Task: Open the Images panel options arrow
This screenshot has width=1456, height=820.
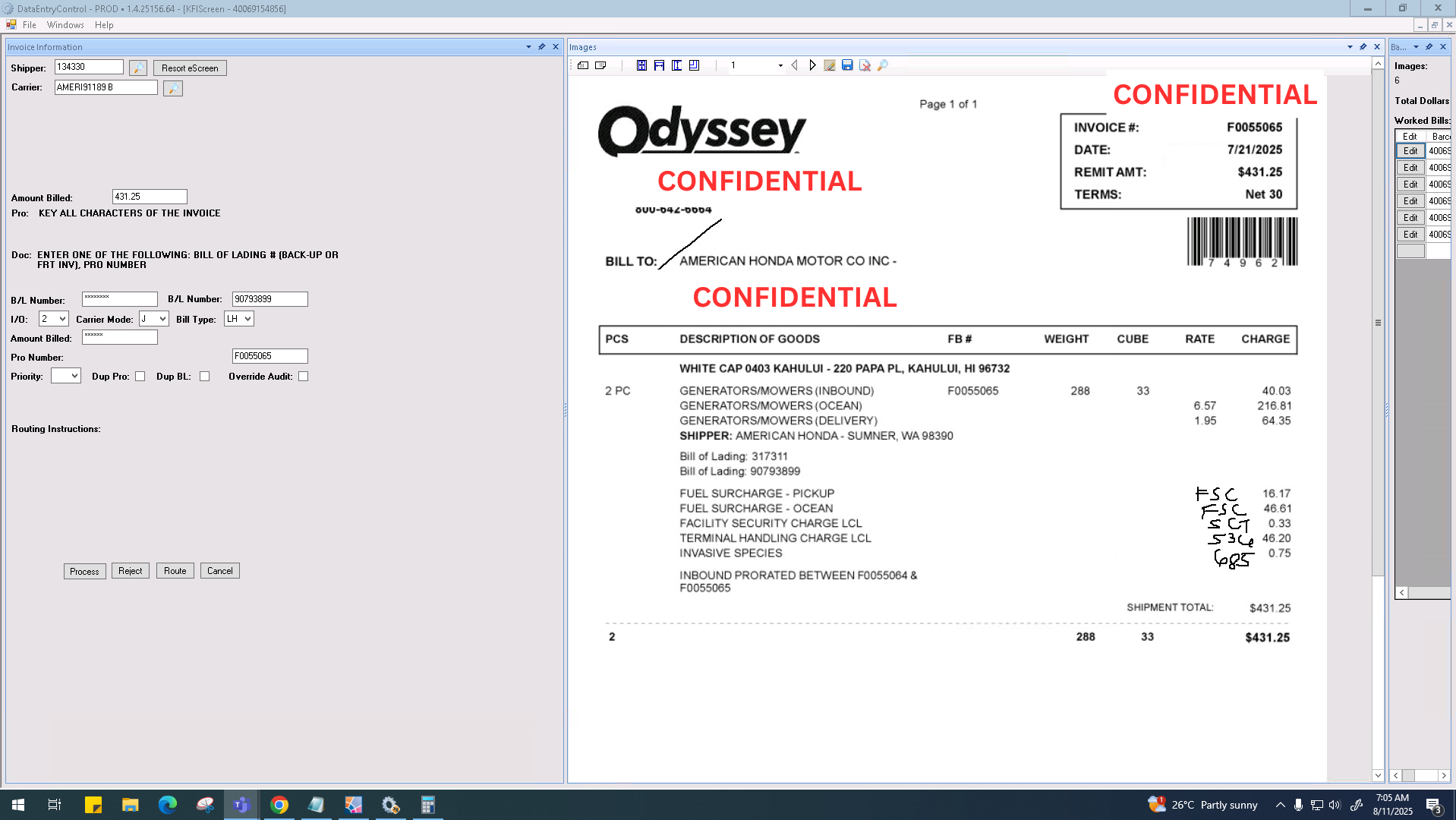Action: pyautogui.click(x=1350, y=47)
